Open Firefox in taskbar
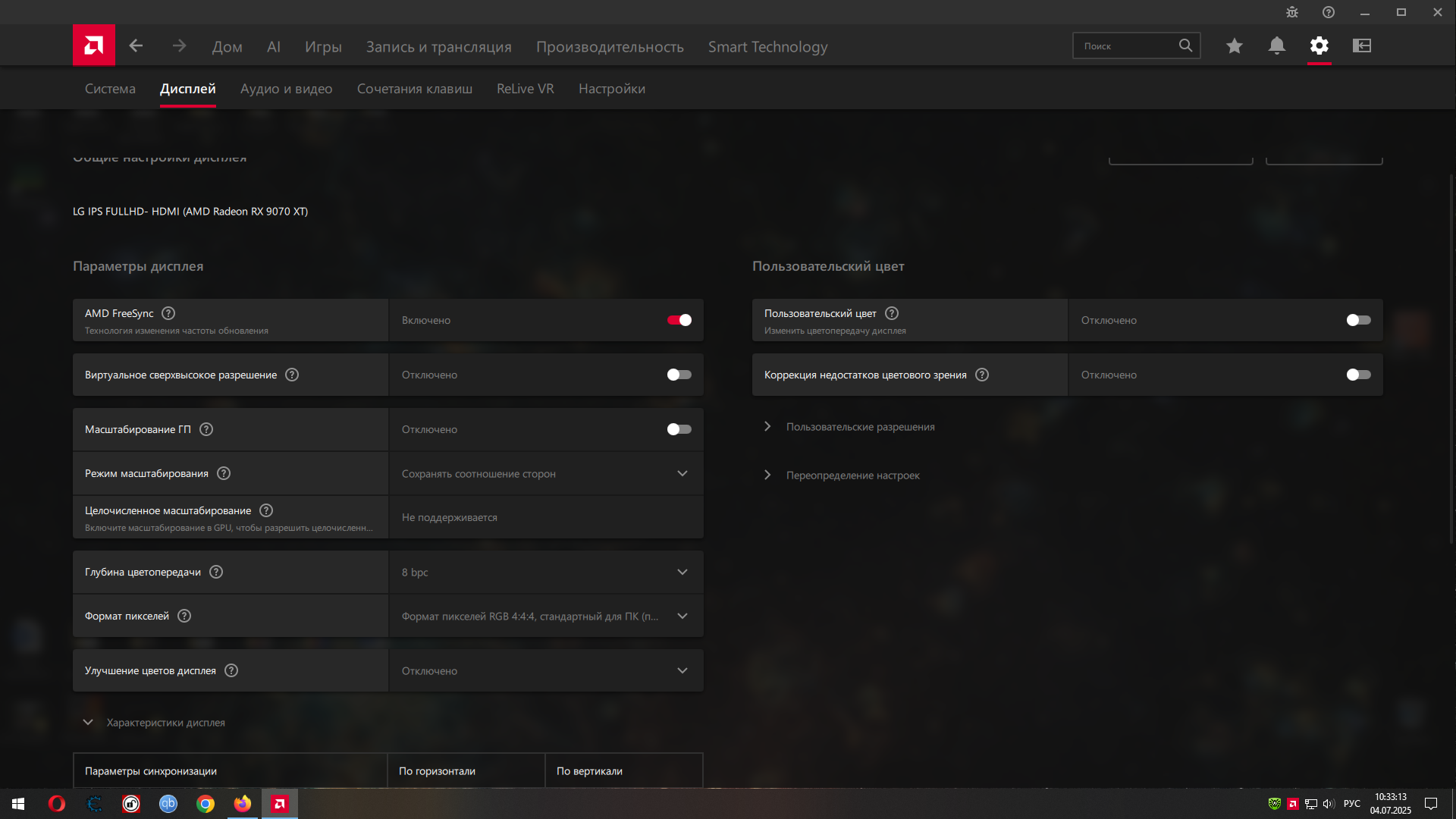The height and width of the screenshot is (819, 1456). 243,804
